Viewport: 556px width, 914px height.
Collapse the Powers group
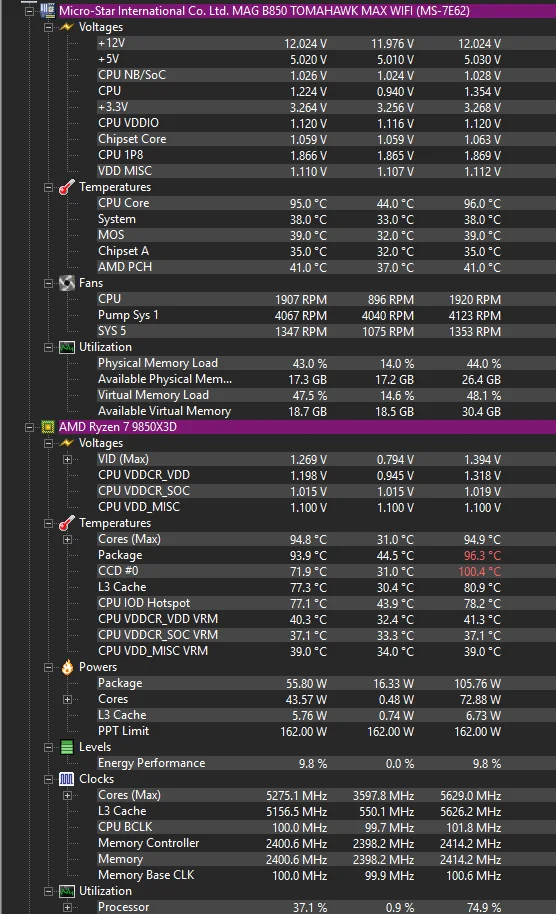[48, 667]
